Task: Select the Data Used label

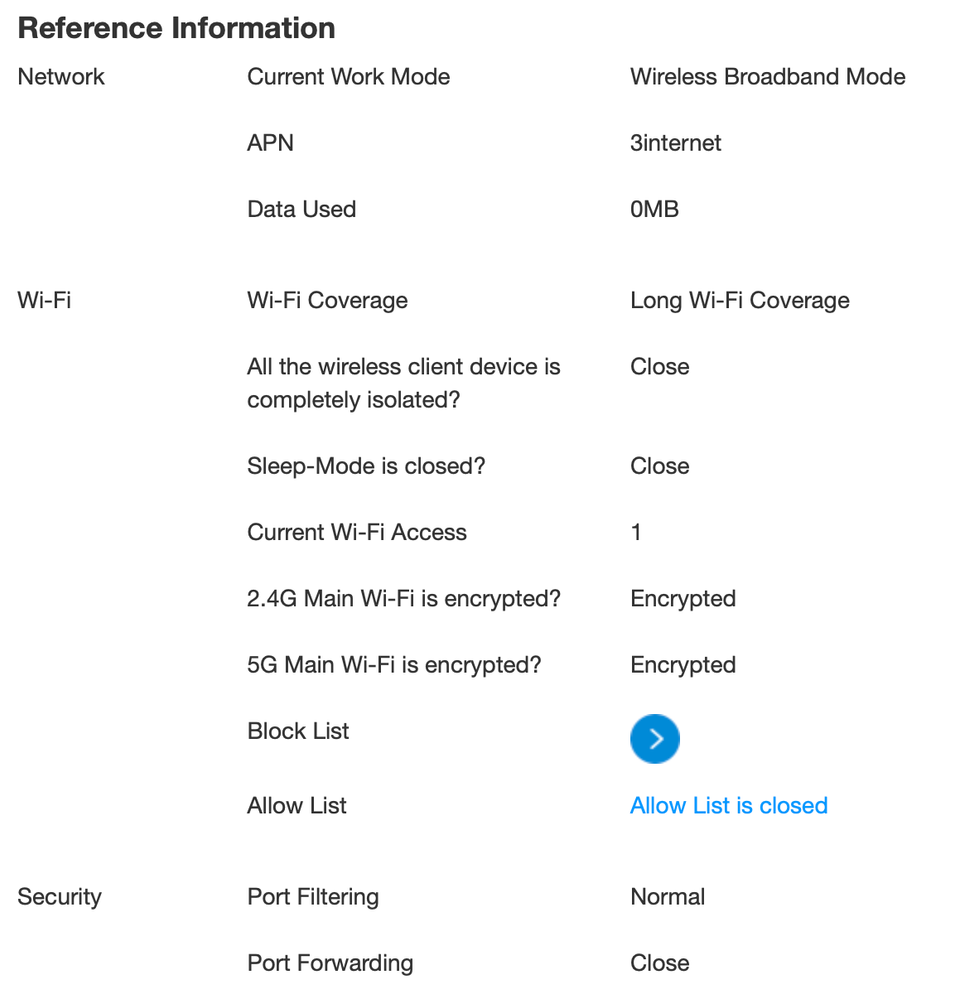Action: point(301,209)
